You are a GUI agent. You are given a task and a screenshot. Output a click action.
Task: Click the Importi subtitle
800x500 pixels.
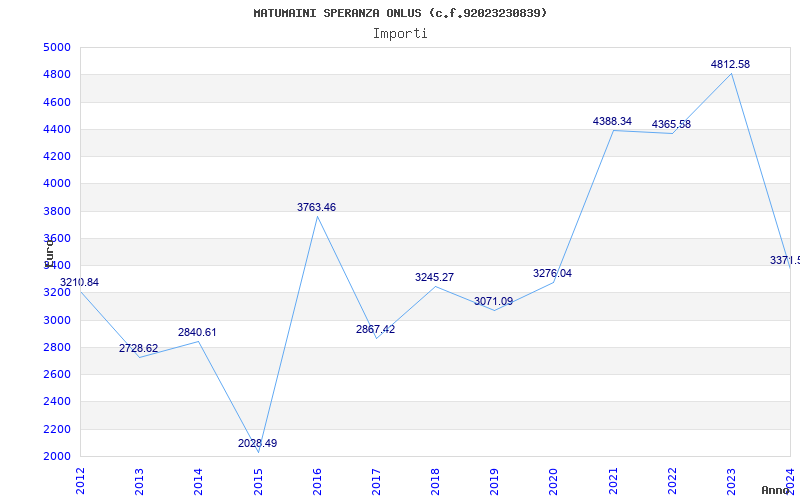(400, 34)
